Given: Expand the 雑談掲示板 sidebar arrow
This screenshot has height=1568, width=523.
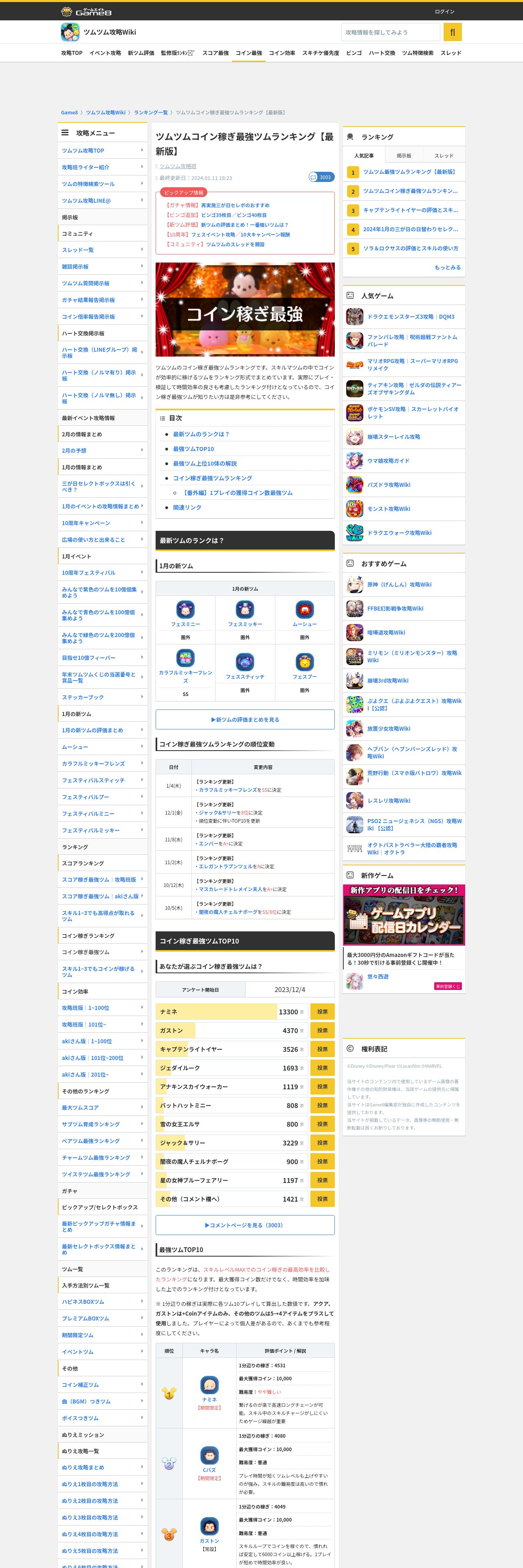Looking at the screenshot, I should pyautogui.click(x=142, y=266).
